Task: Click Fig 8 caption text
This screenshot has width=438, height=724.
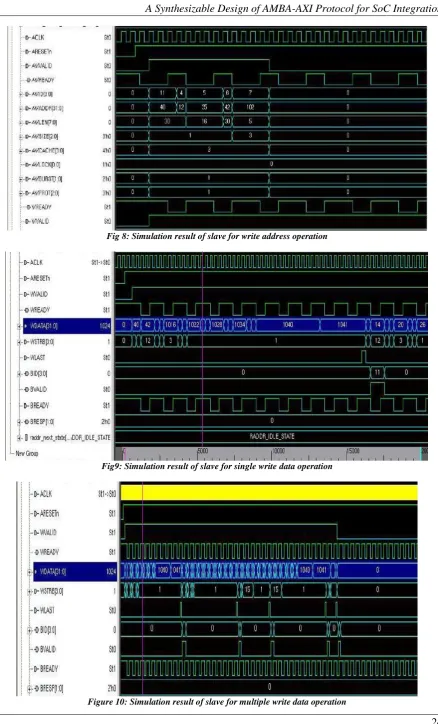Action: (217, 236)
